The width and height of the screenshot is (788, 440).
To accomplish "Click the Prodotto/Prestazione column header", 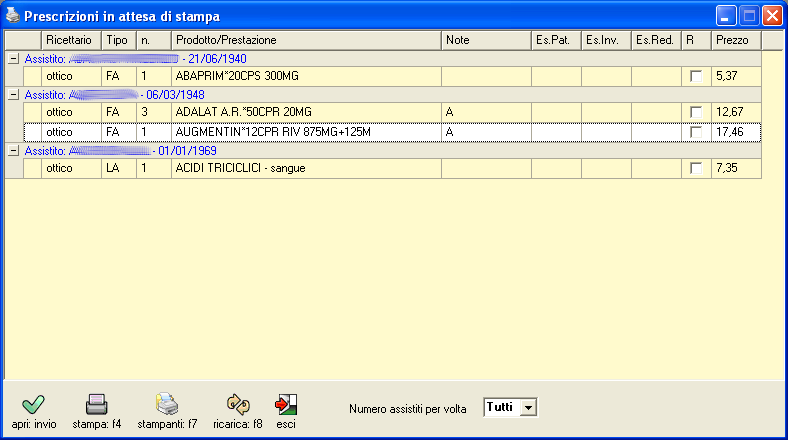I will [x=305, y=40].
